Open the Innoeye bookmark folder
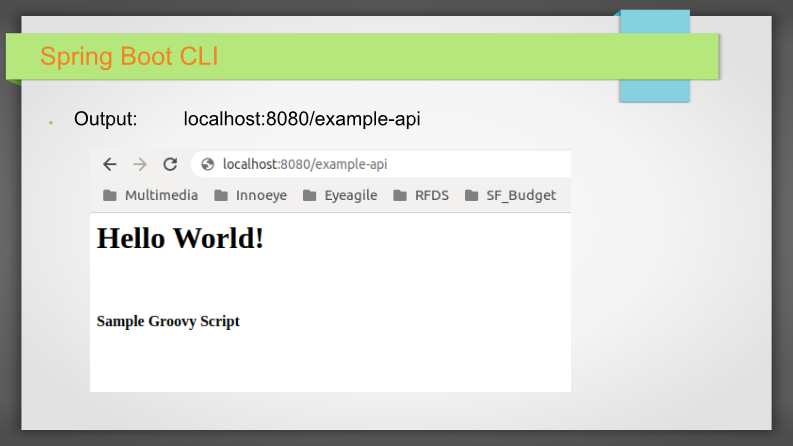Screen dimensions: 793x446 click(x=250, y=195)
